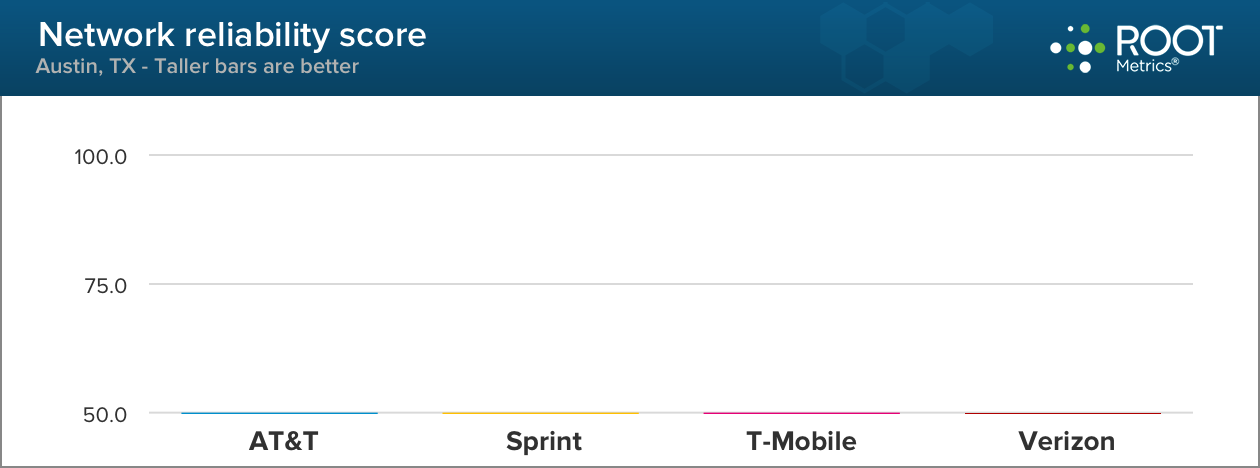Click the "Metrics" text under ROOT
The height and width of the screenshot is (468, 1260).
(1145, 65)
